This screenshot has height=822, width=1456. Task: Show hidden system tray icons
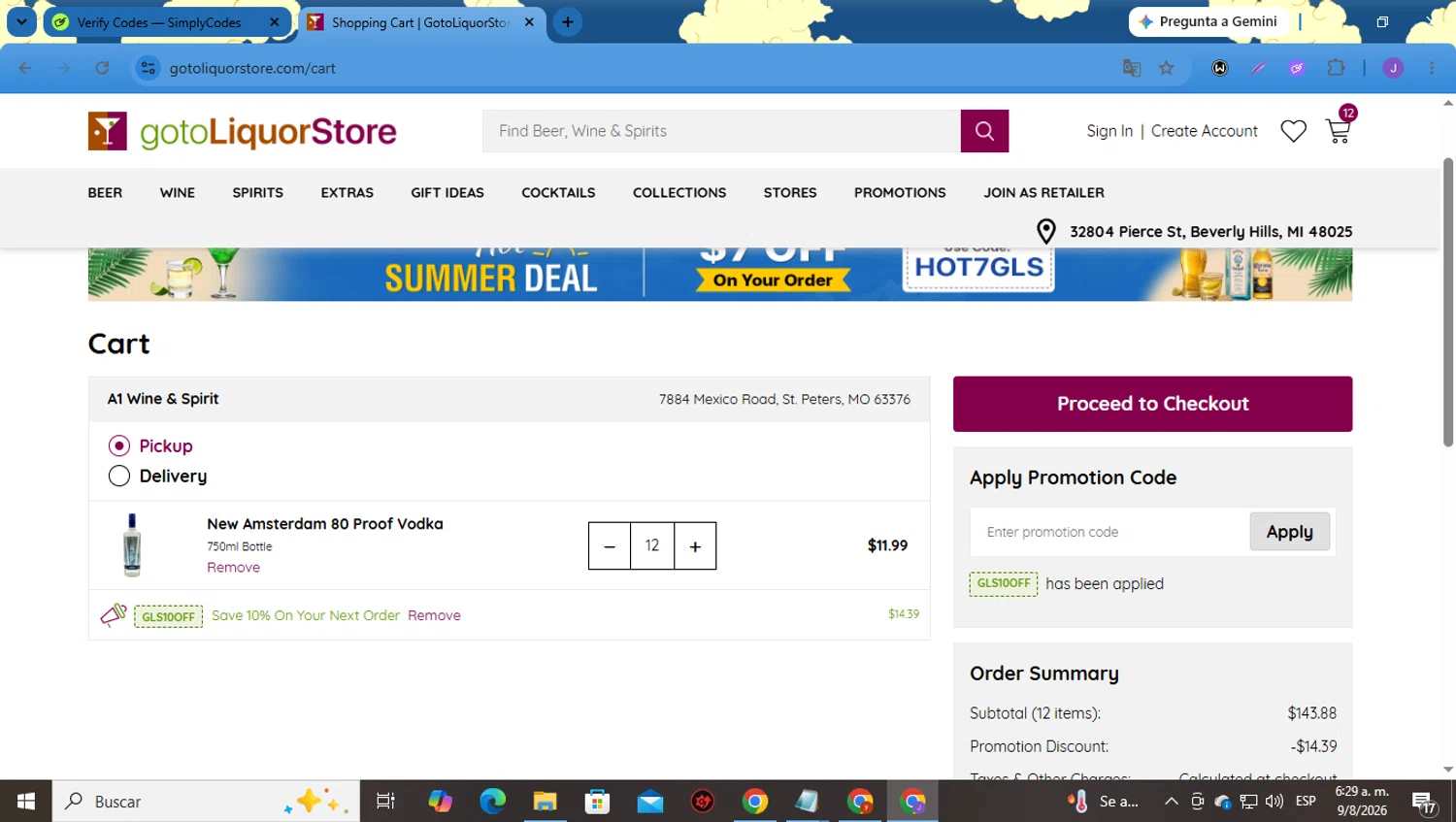pos(1172,802)
